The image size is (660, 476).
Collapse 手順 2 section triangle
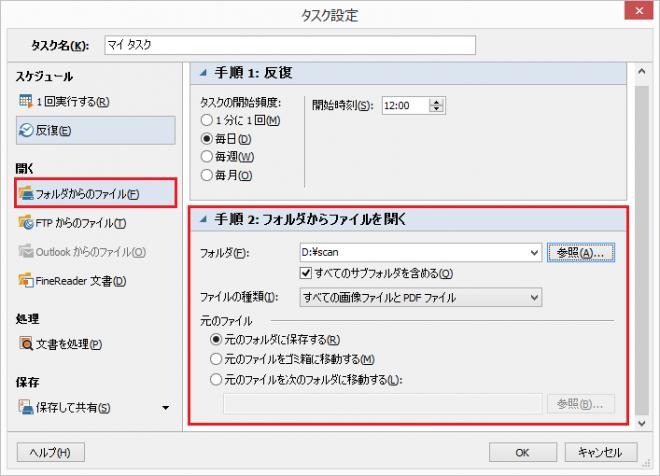(x=204, y=219)
